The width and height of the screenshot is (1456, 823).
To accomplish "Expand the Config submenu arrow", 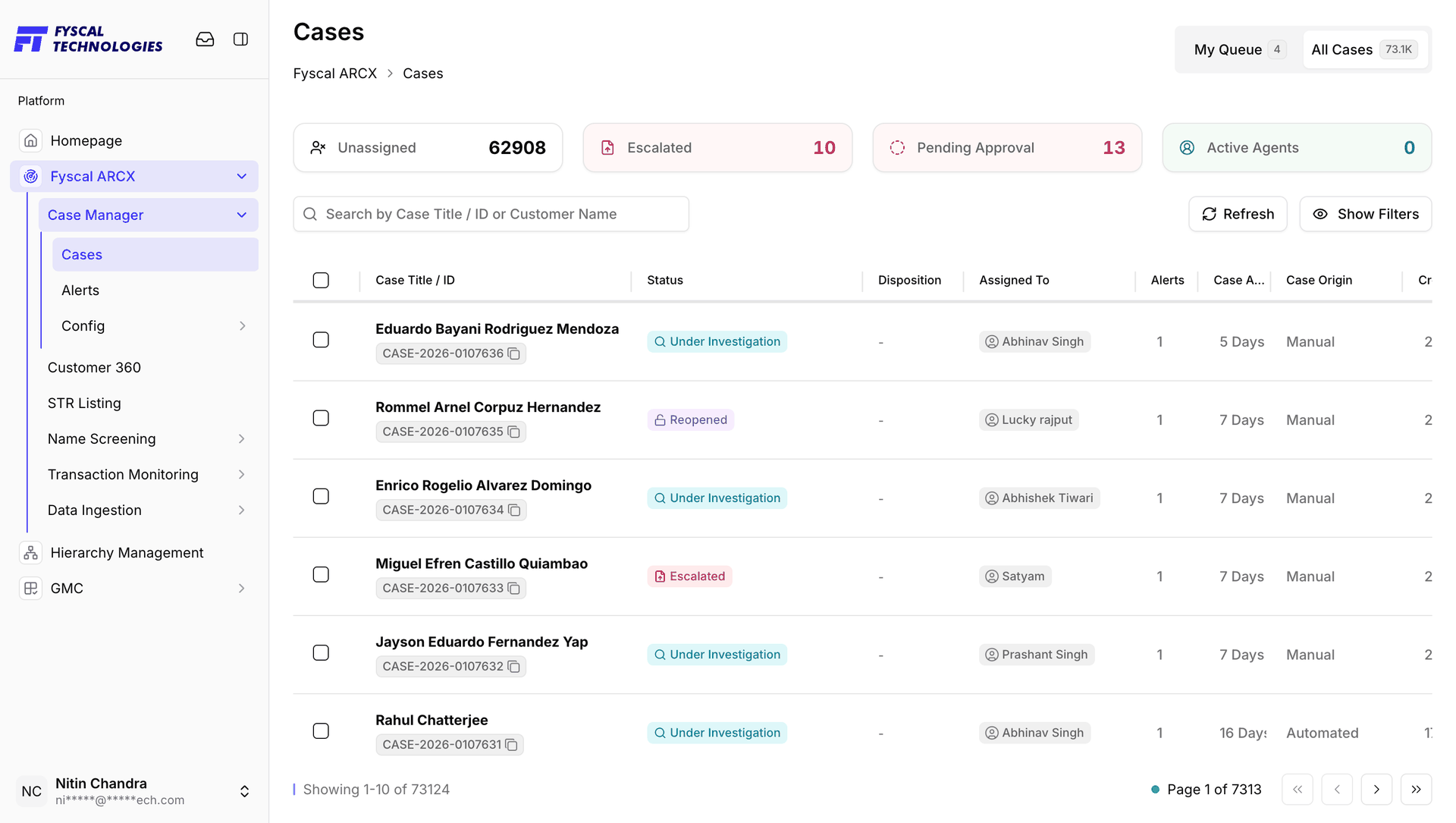I will click(243, 325).
